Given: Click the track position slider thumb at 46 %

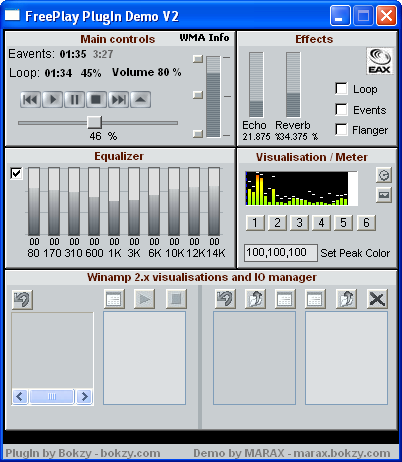Looking at the screenshot, I should [94, 122].
